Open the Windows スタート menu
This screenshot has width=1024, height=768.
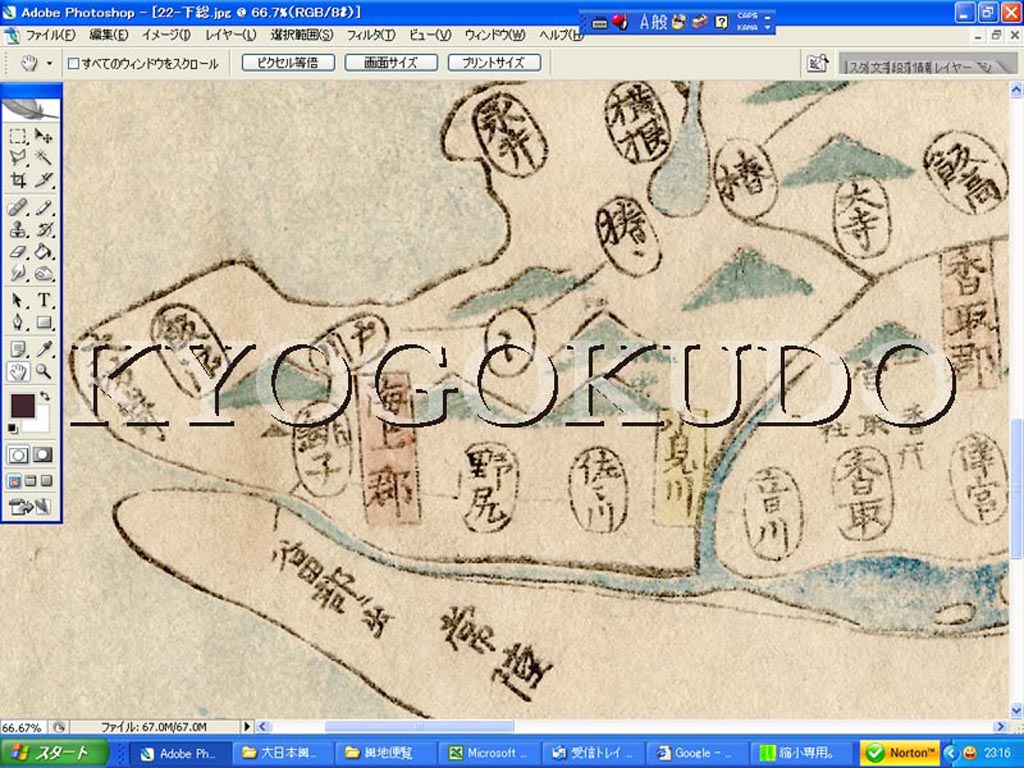pos(55,753)
